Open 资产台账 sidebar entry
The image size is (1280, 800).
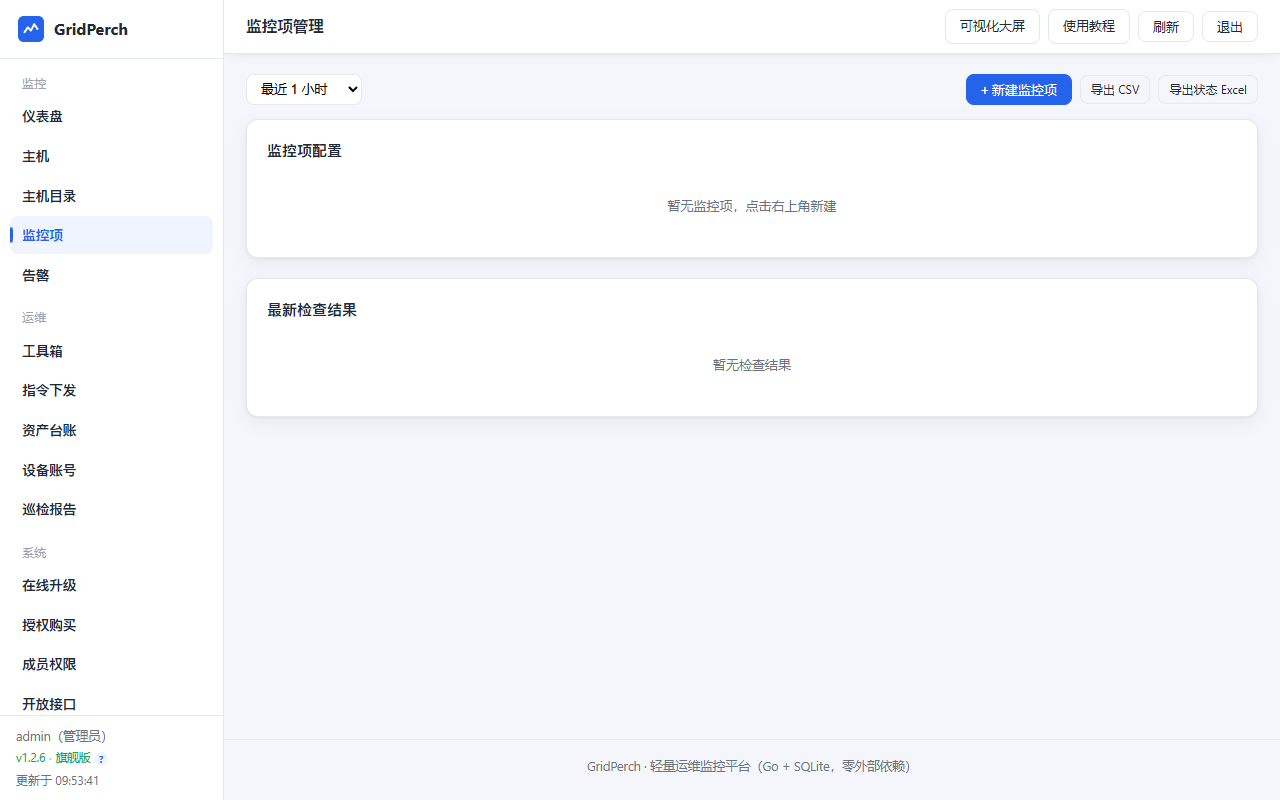coord(111,430)
